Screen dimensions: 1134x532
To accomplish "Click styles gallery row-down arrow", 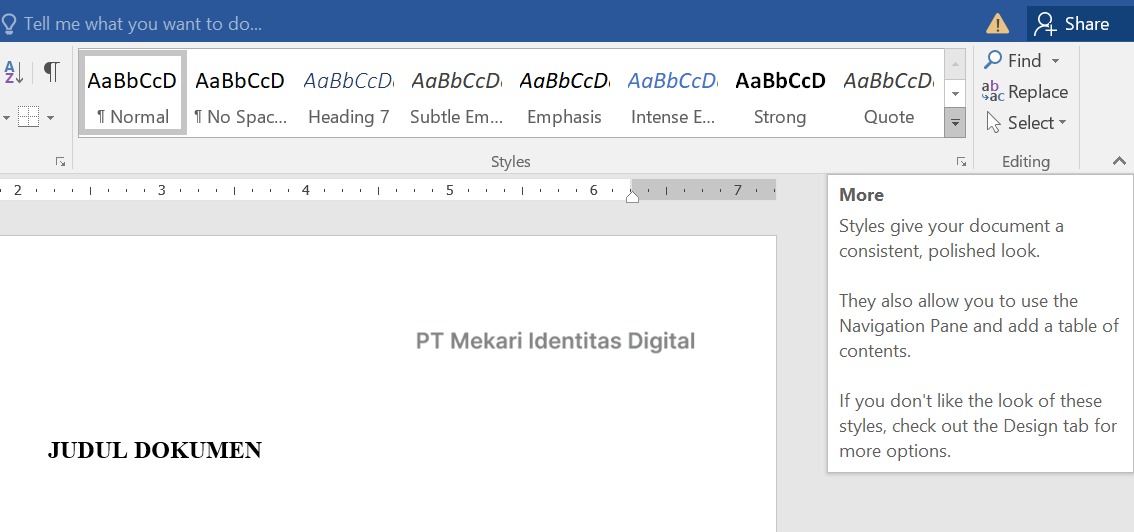I will [955, 93].
